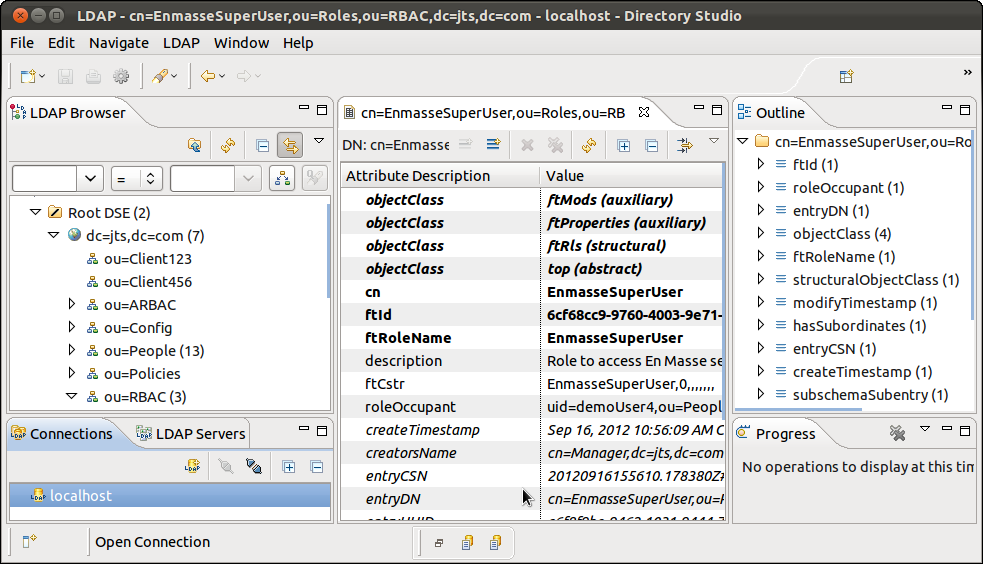The width and height of the screenshot is (983, 564).
Task: Click New Connection icon in Connections panel
Action: point(191,467)
